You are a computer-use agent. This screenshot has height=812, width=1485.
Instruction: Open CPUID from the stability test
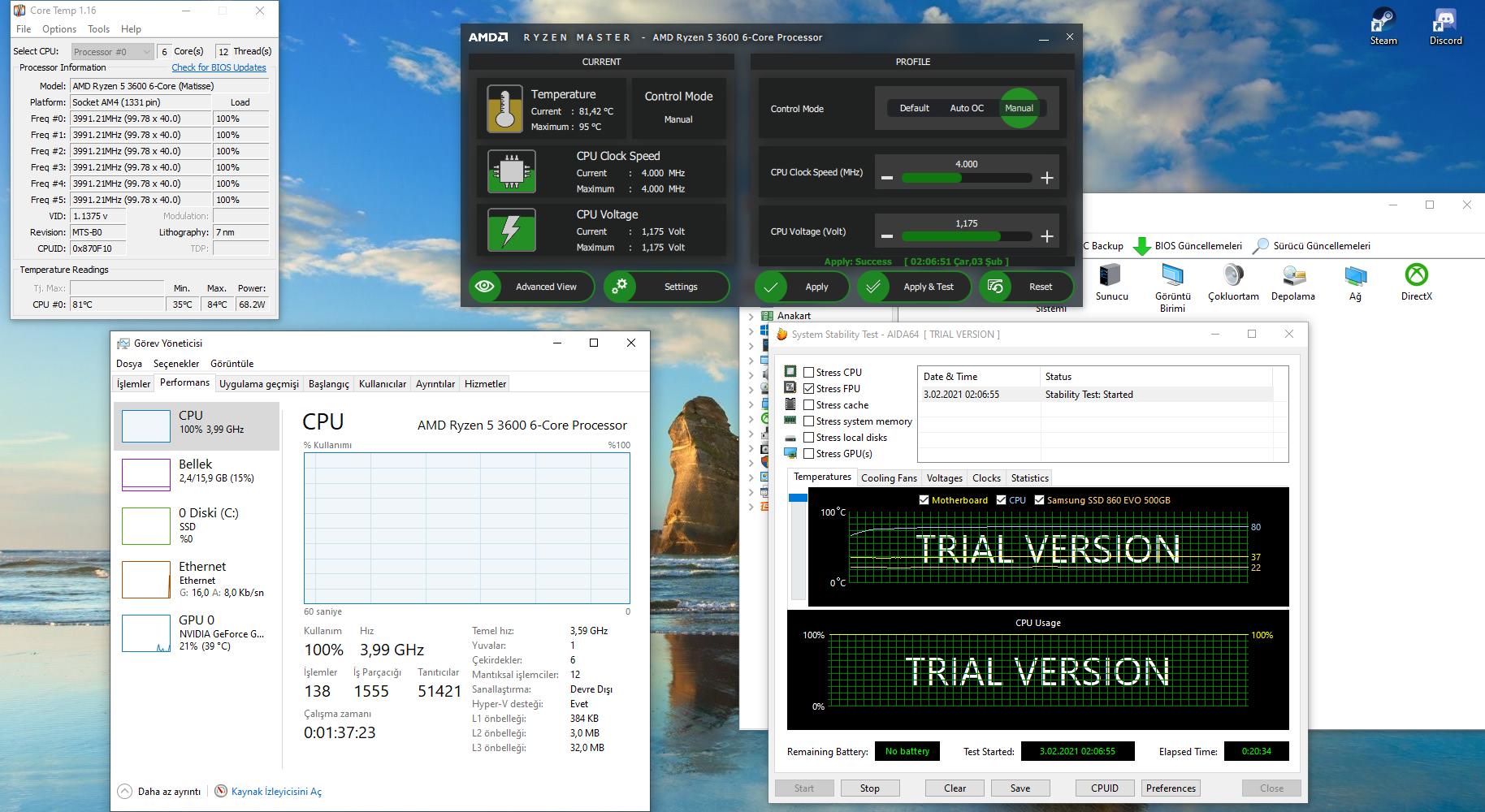1105,788
